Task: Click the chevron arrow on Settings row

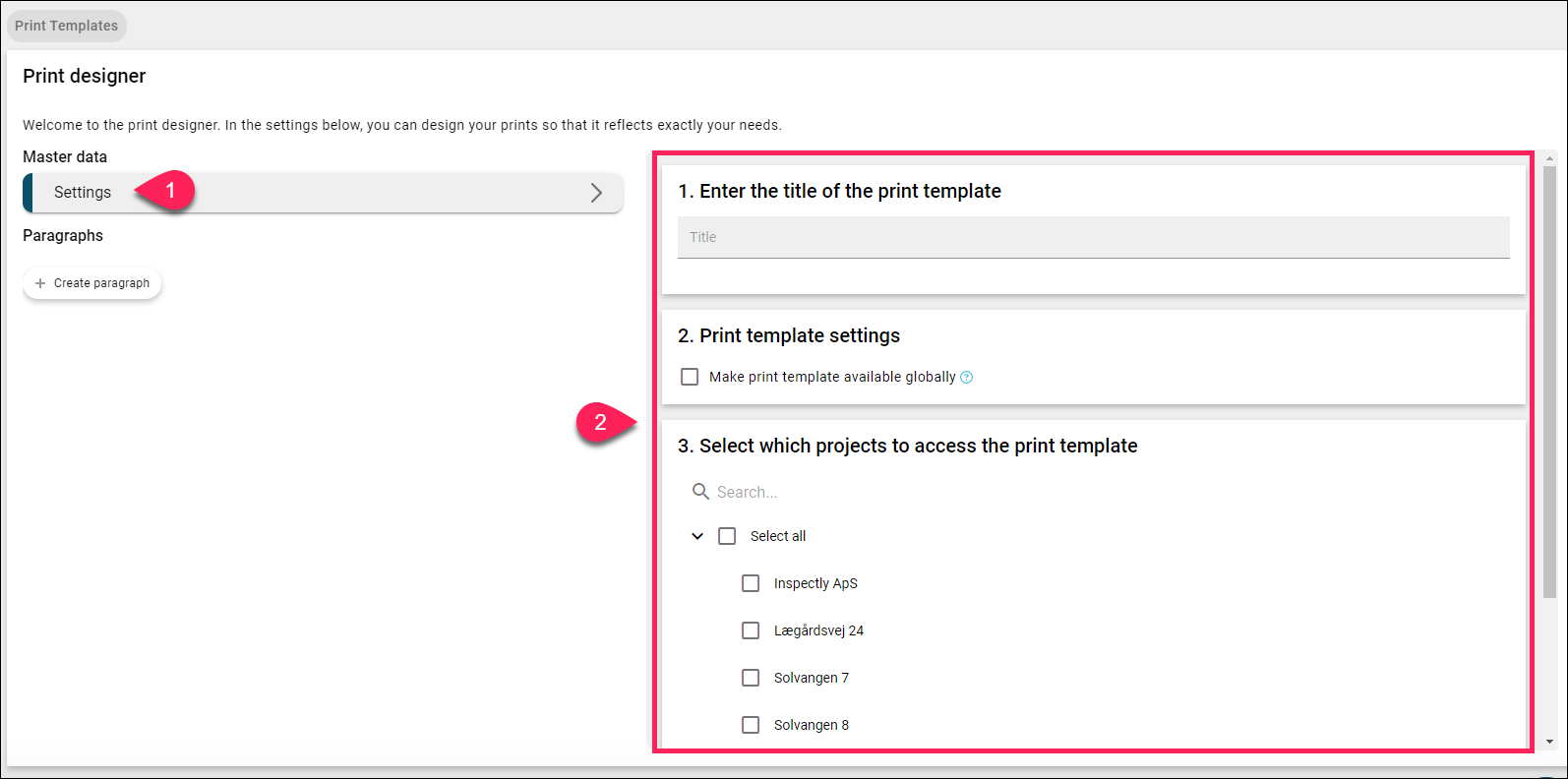Action: 596,193
